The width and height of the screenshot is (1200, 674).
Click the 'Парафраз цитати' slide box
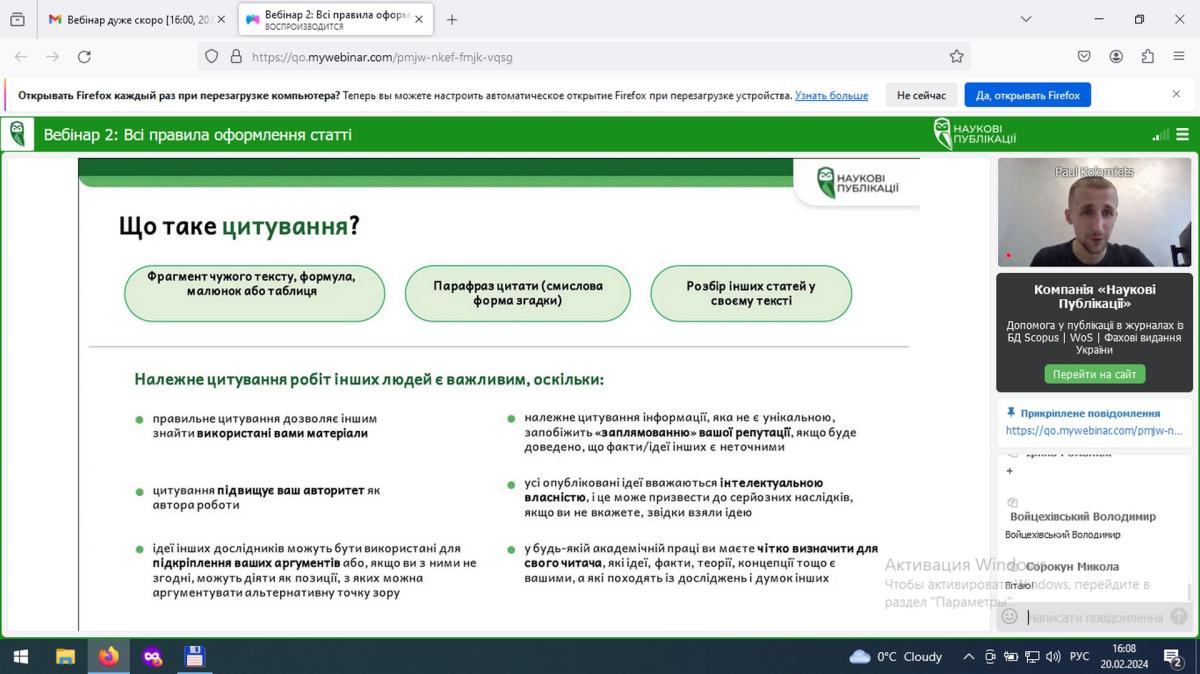[x=517, y=293]
